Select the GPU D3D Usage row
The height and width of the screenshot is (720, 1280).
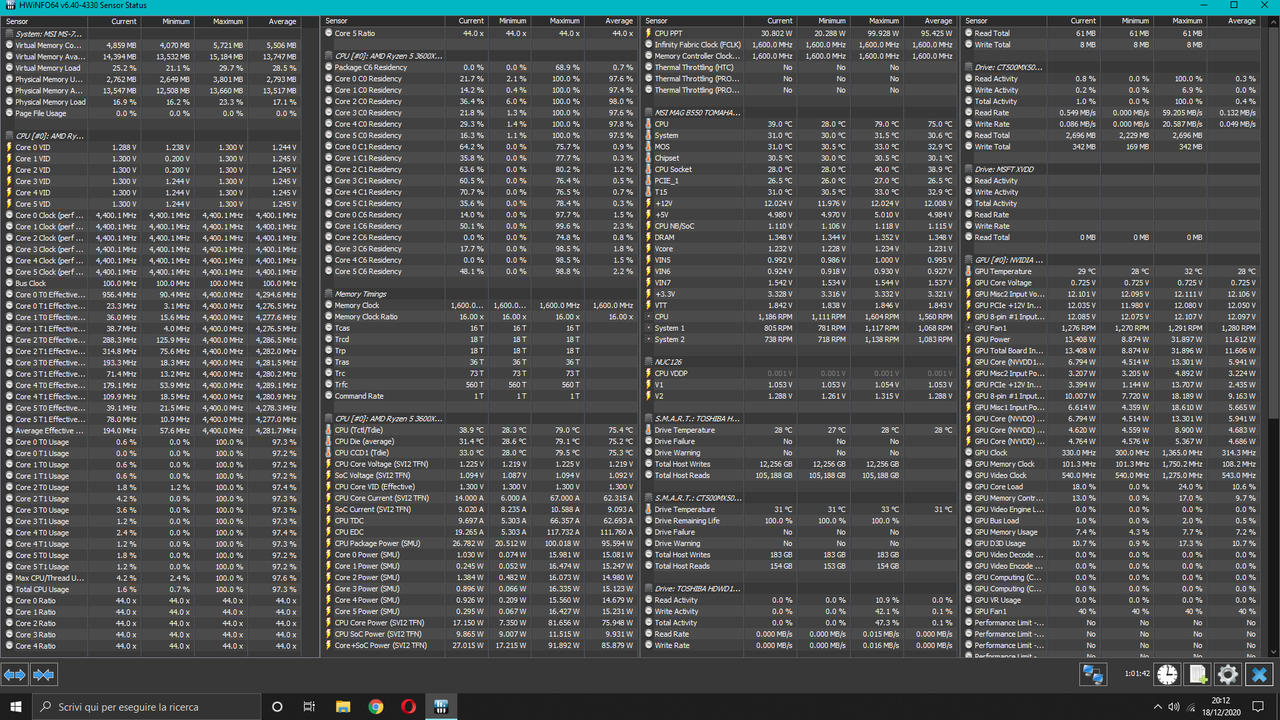pyautogui.click(x=1112, y=543)
